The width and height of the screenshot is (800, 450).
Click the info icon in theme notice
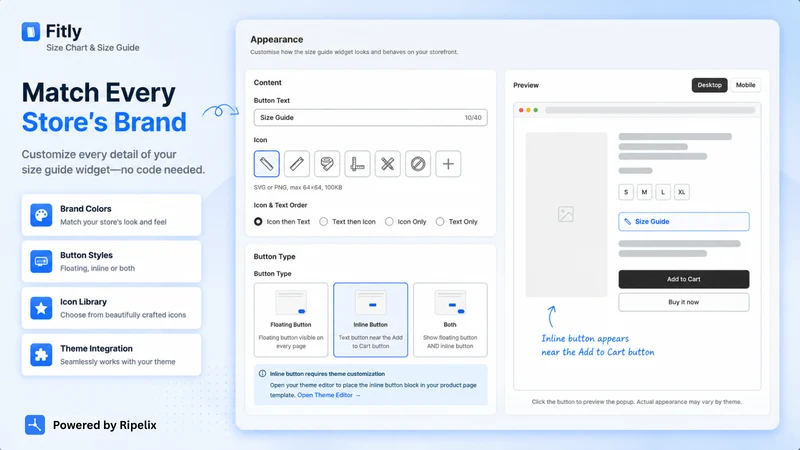coord(262,373)
